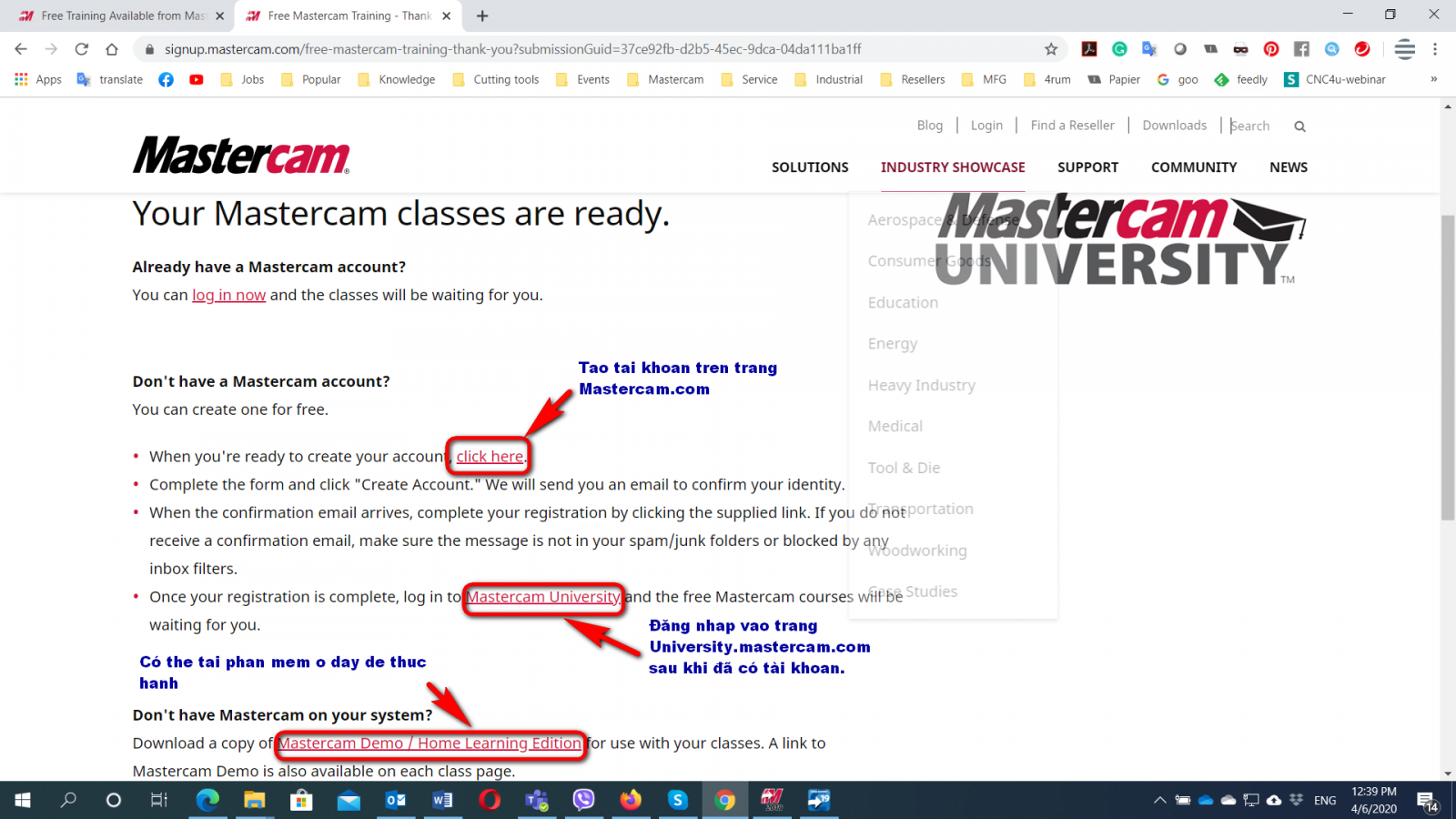Open Viber from the taskbar

click(x=583, y=800)
